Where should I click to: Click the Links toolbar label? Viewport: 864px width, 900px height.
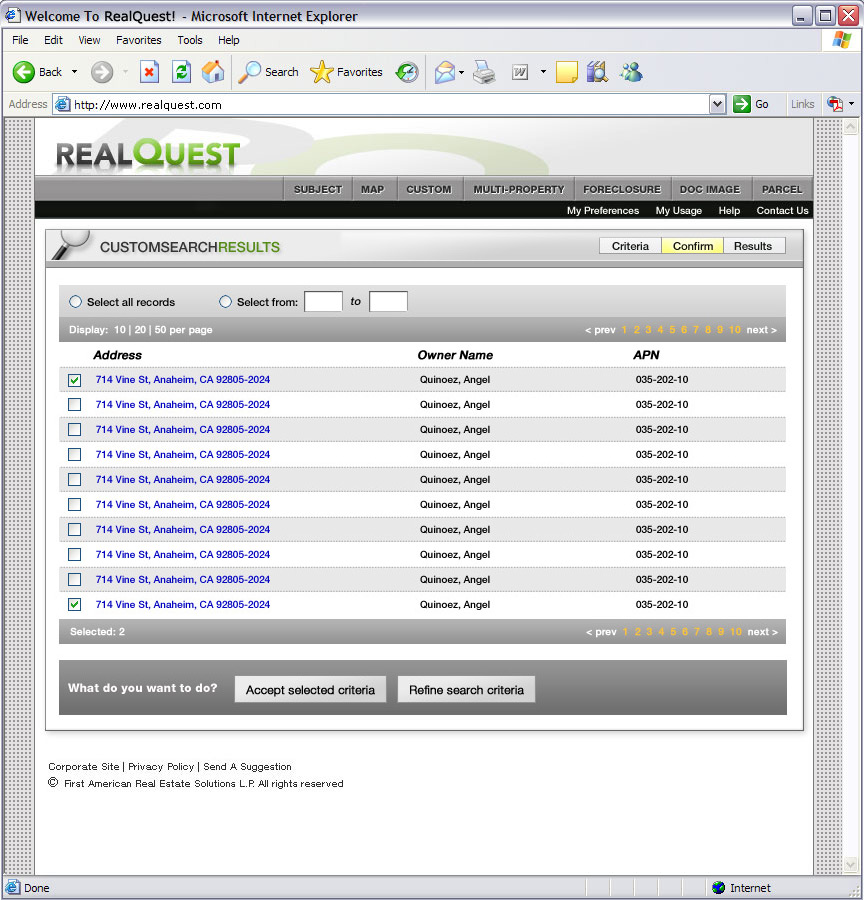click(802, 104)
